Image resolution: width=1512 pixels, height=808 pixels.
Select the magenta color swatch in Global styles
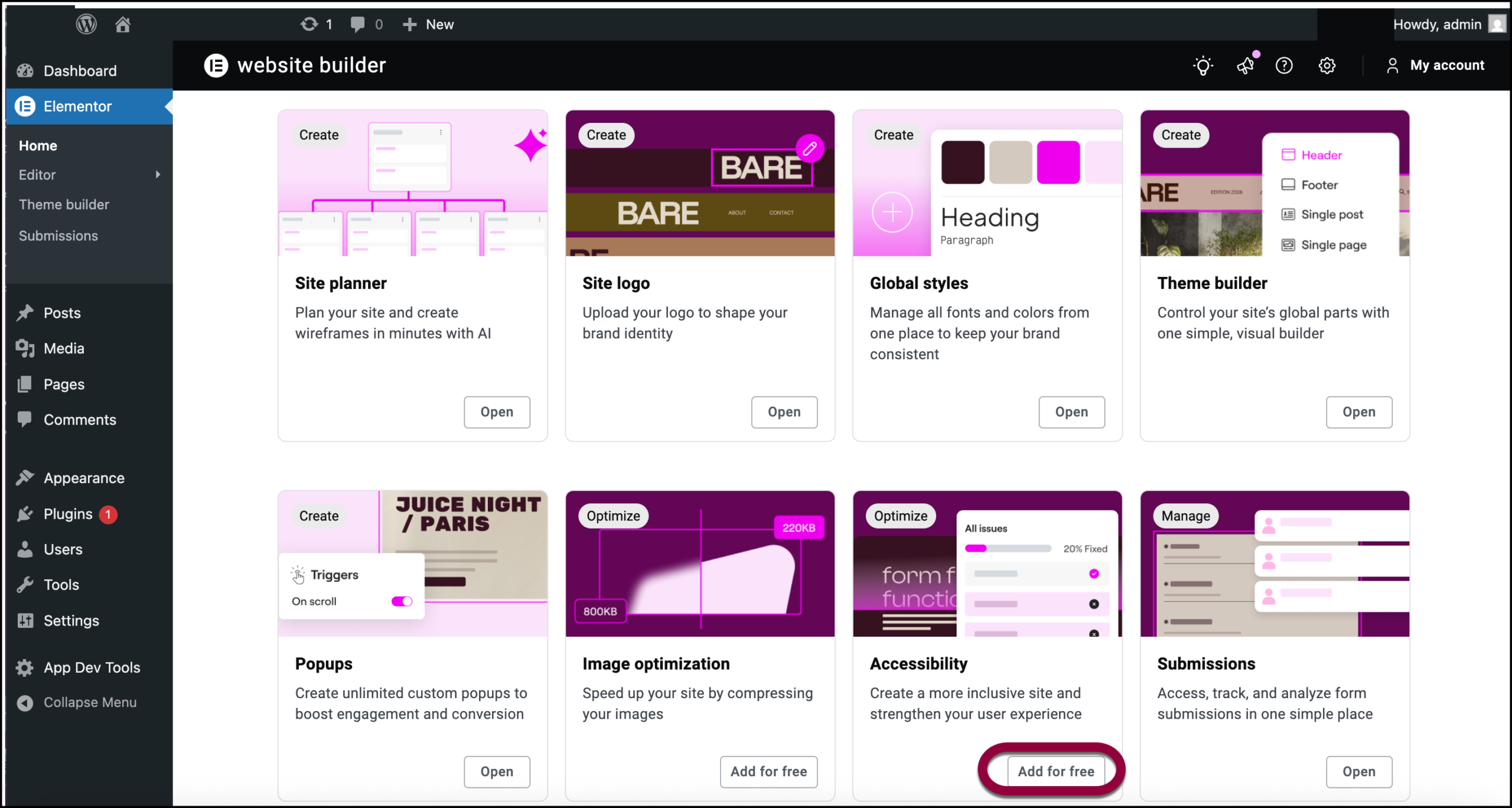point(1058,162)
